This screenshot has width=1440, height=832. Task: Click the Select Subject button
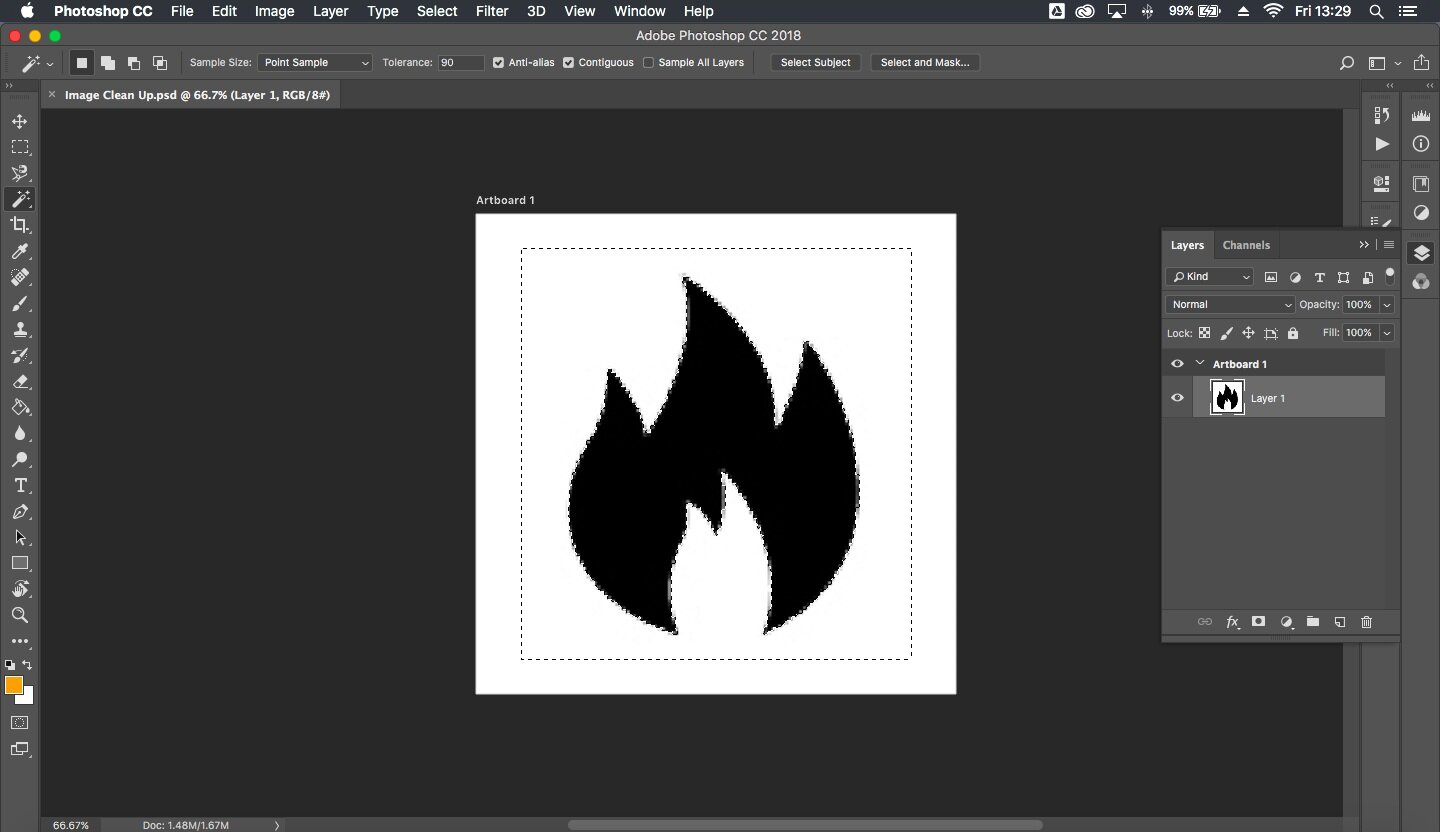click(815, 62)
